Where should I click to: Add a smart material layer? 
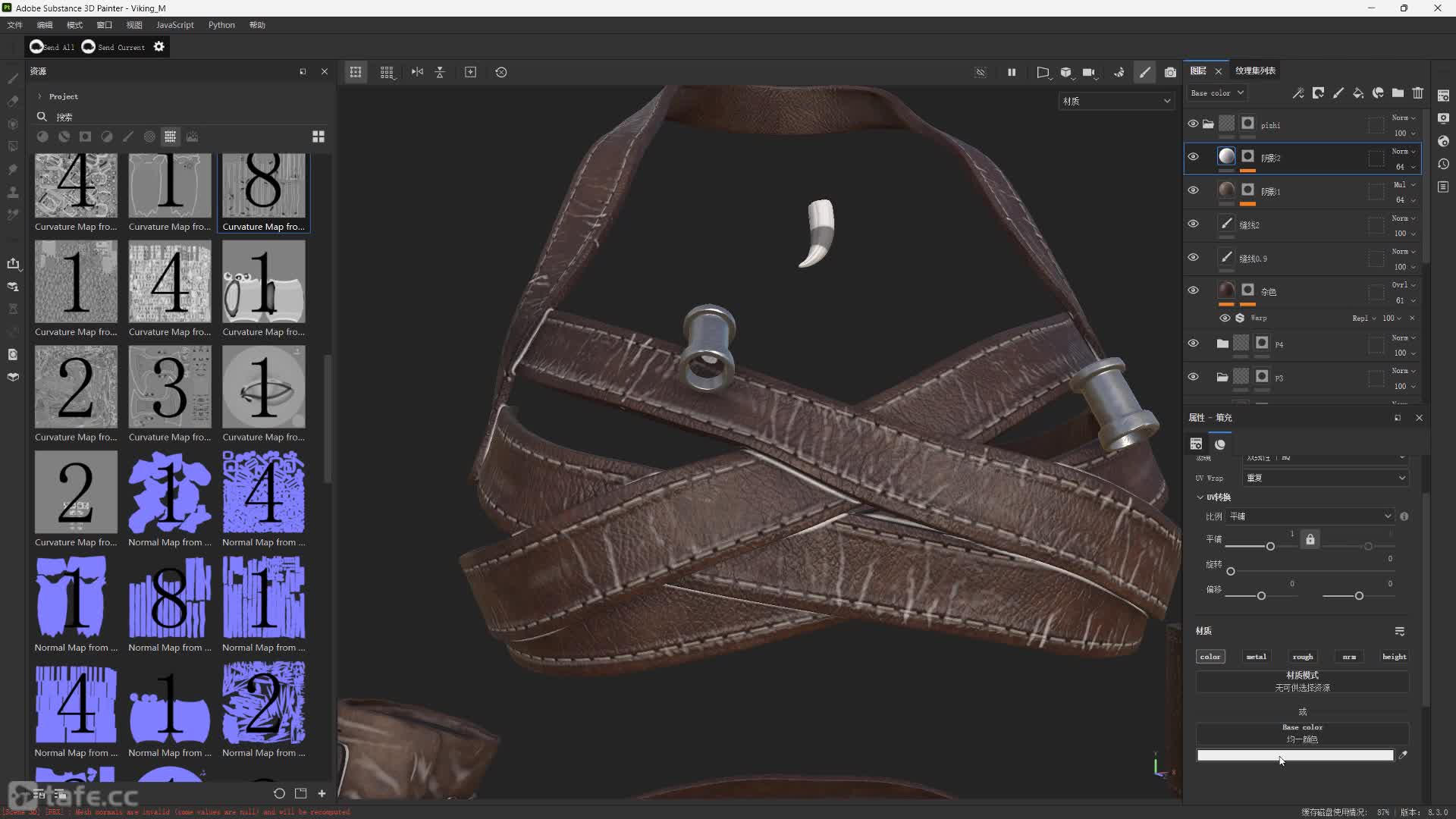[1378, 93]
